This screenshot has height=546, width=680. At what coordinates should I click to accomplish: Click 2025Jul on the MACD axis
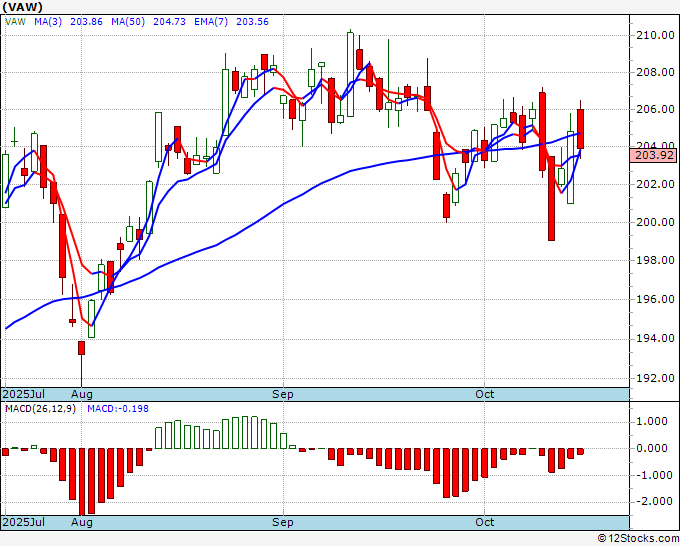tap(23, 522)
